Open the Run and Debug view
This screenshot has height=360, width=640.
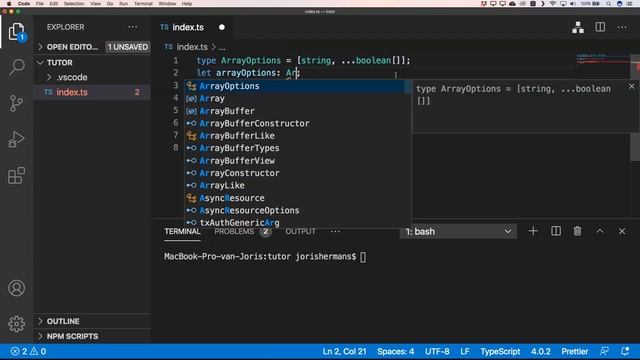[x=16, y=140]
